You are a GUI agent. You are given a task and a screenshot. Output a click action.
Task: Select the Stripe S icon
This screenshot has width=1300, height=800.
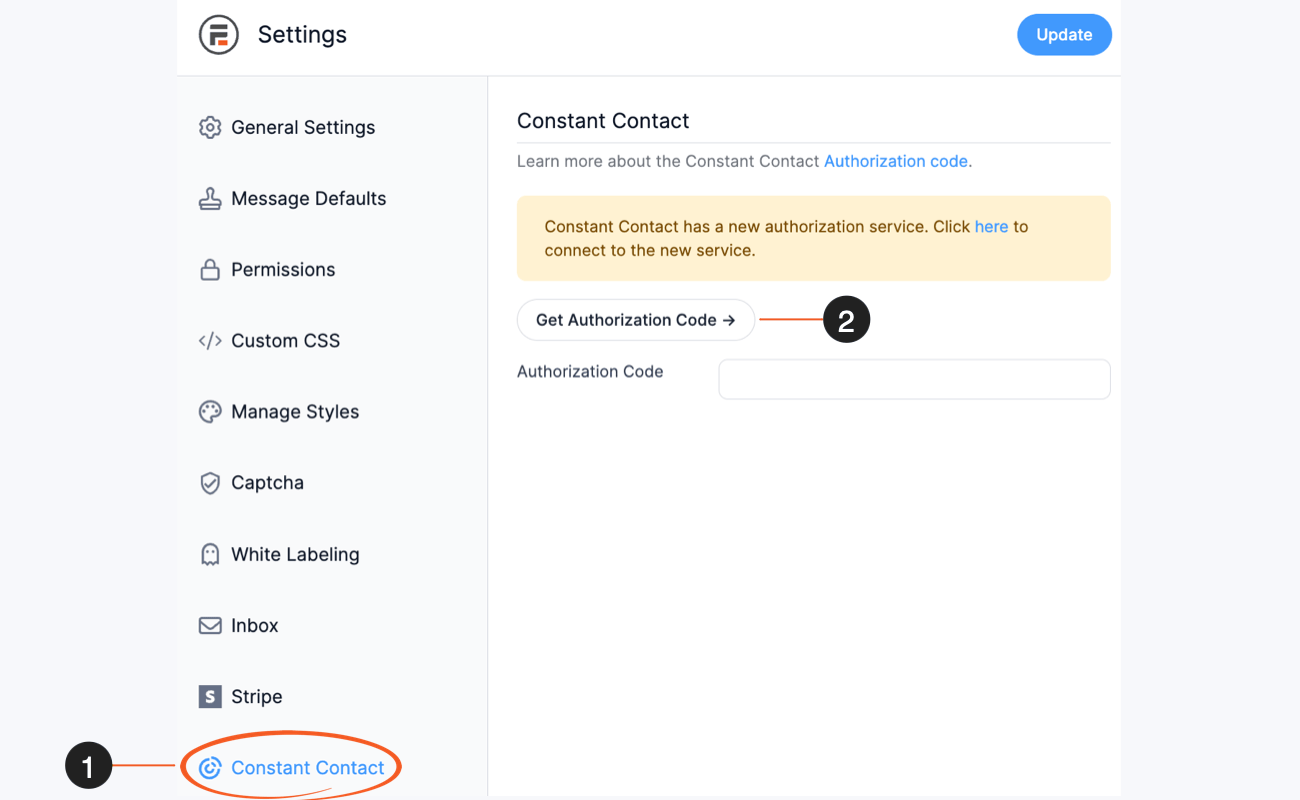pyautogui.click(x=210, y=696)
